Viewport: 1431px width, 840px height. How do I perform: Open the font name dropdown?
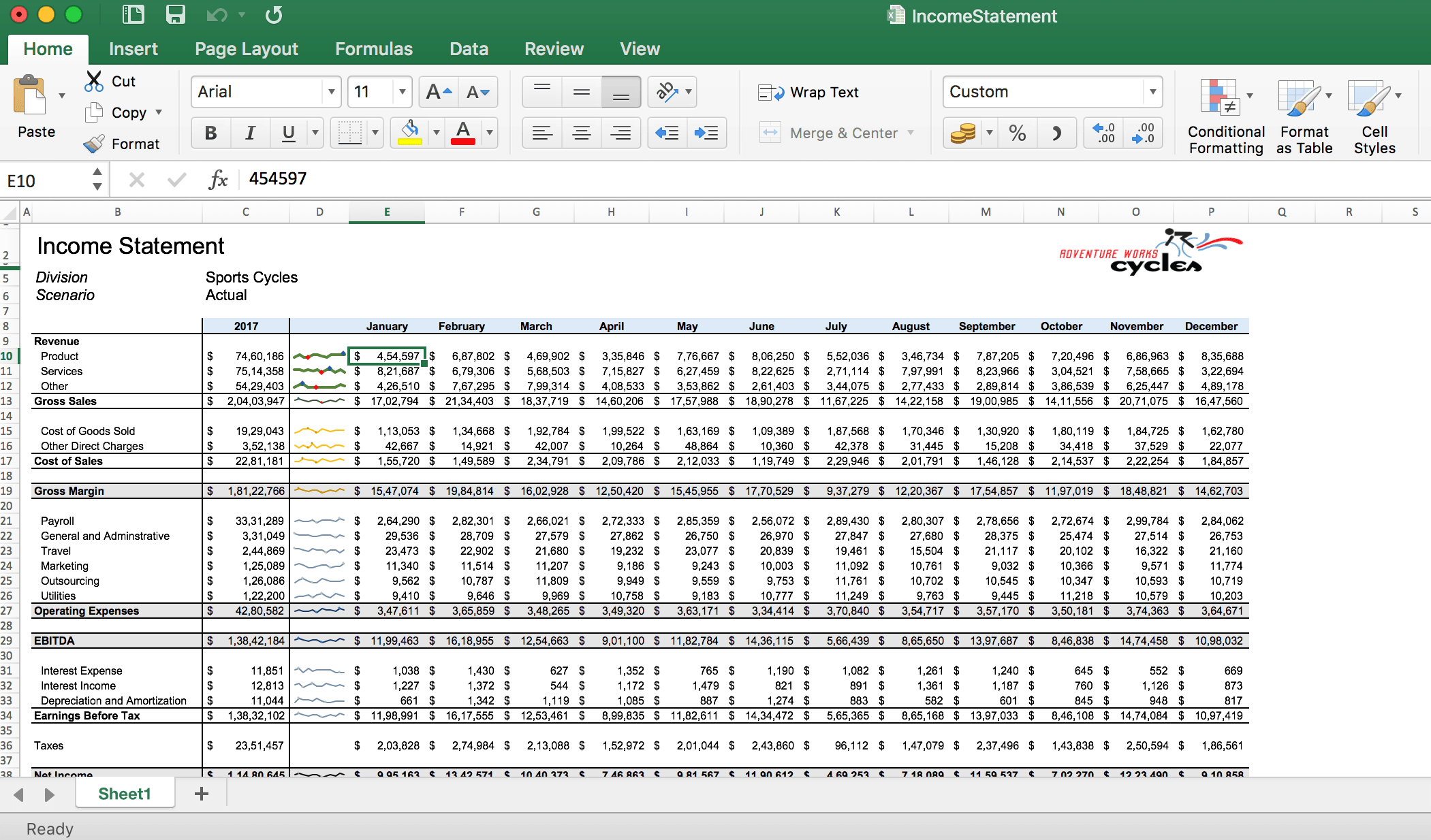click(332, 91)
